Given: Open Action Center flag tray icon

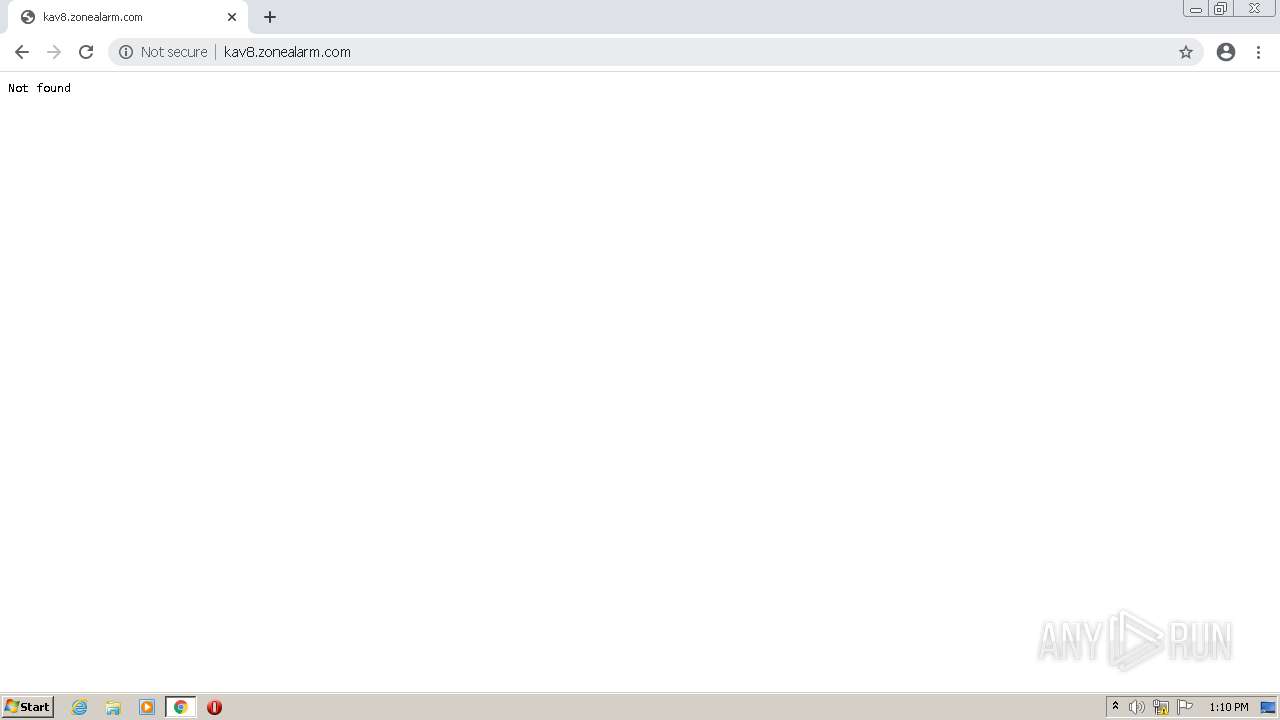Looking at the screenshot, I should pos(1185,707).
